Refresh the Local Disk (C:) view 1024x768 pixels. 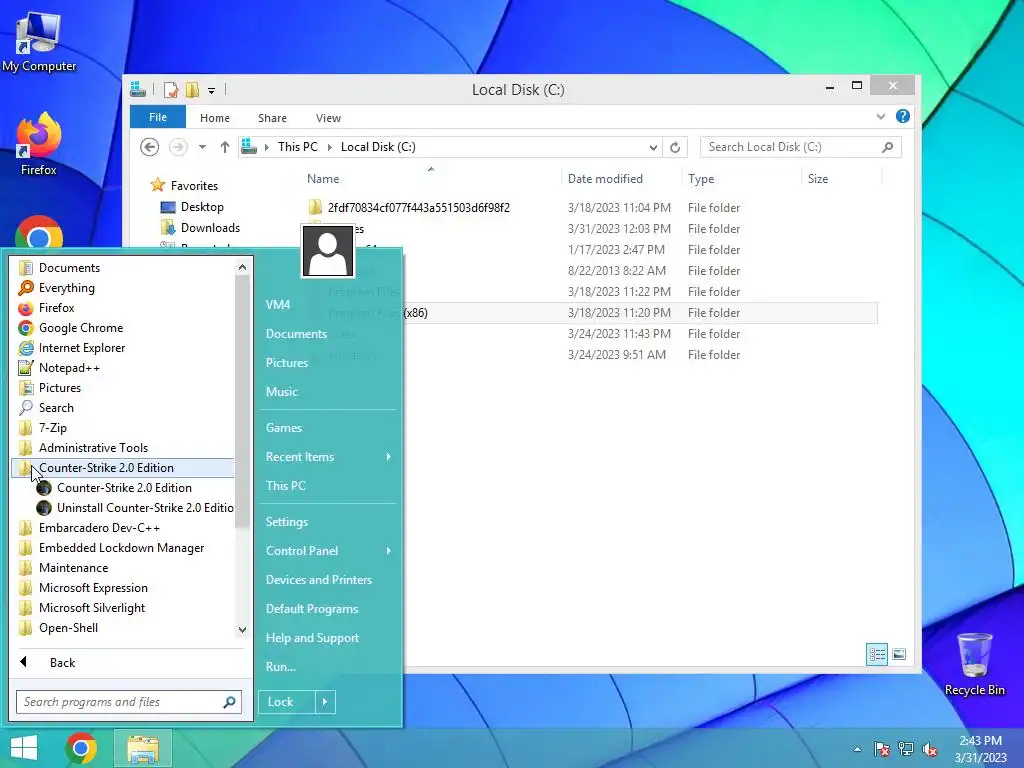(x=675, y=147)
